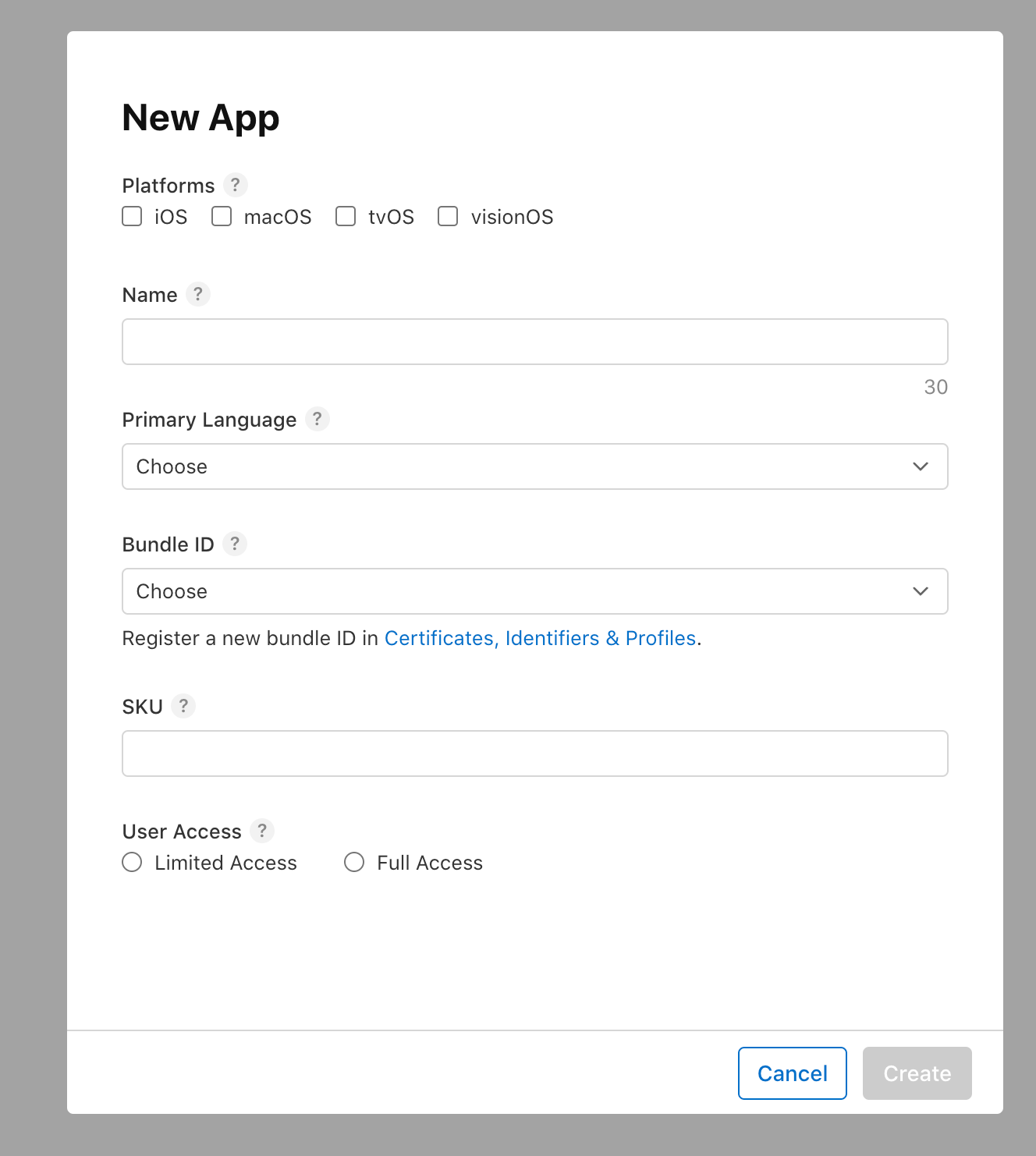The height and width of the screenshot is (1156, 1036).
Task: Open Certificates, Identifiers & Profiles link
Action: point(540,638)
